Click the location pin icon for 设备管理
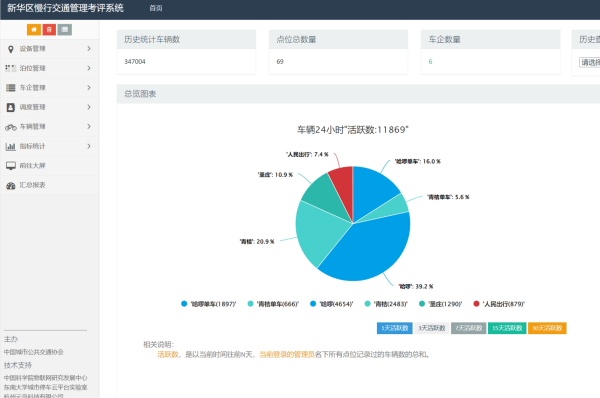 (x=11, y=49)
